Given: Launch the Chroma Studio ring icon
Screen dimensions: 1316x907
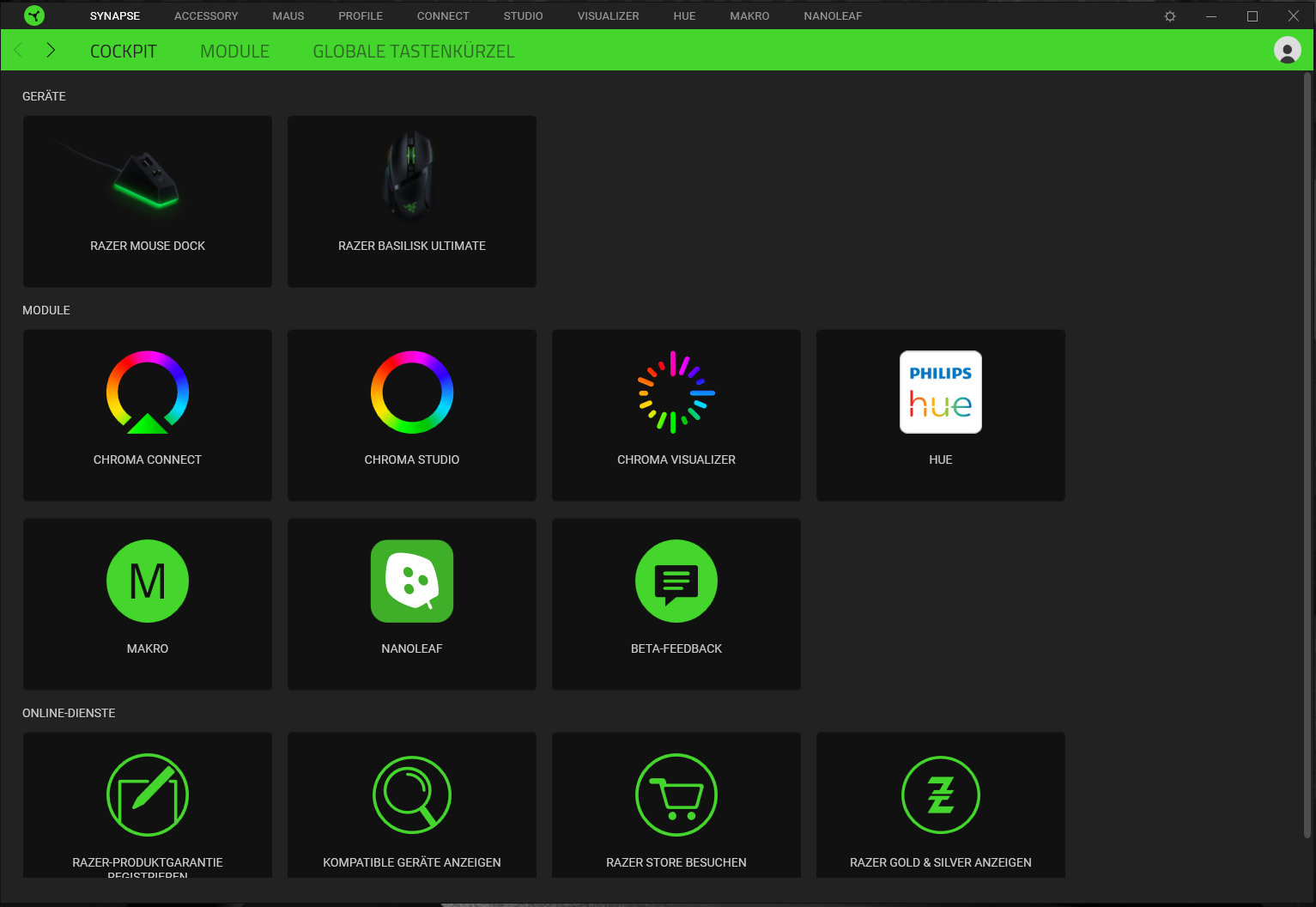Looking at the screenshot, I should [412, 392].
